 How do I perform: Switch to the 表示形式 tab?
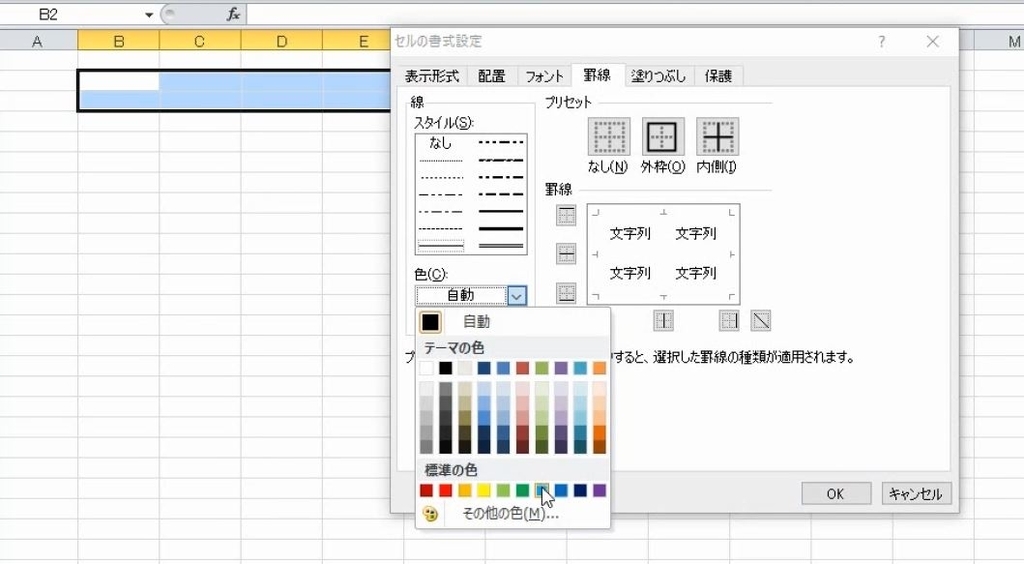click(x=432, y=76)
